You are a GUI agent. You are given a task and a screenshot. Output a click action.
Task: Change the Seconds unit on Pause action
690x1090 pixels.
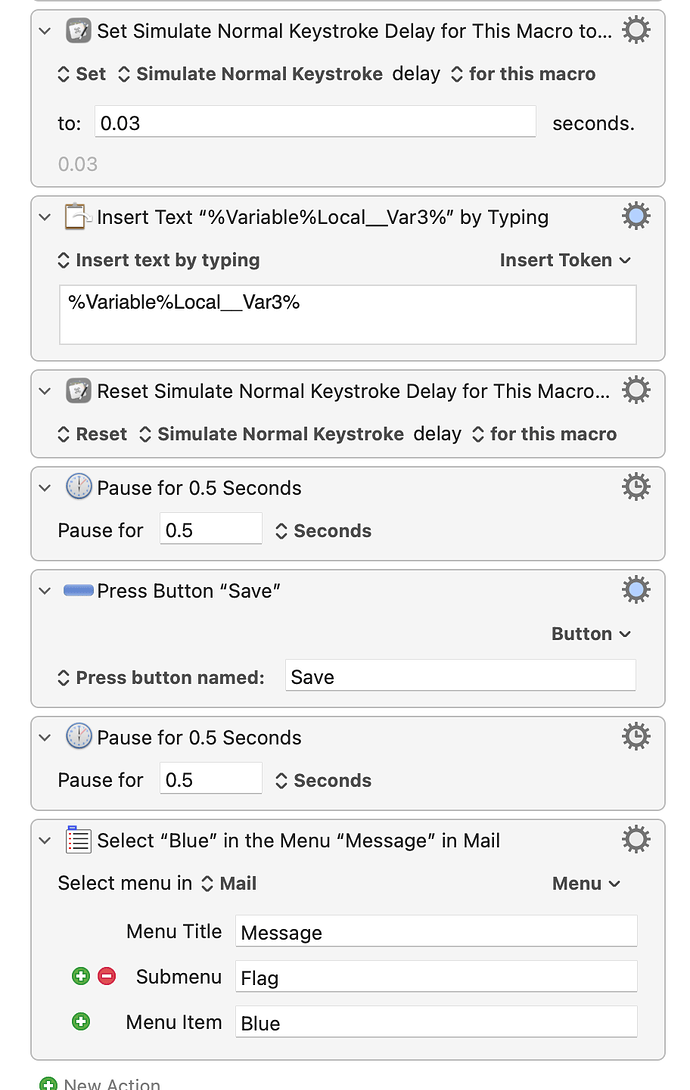click(x=322, y=531)
